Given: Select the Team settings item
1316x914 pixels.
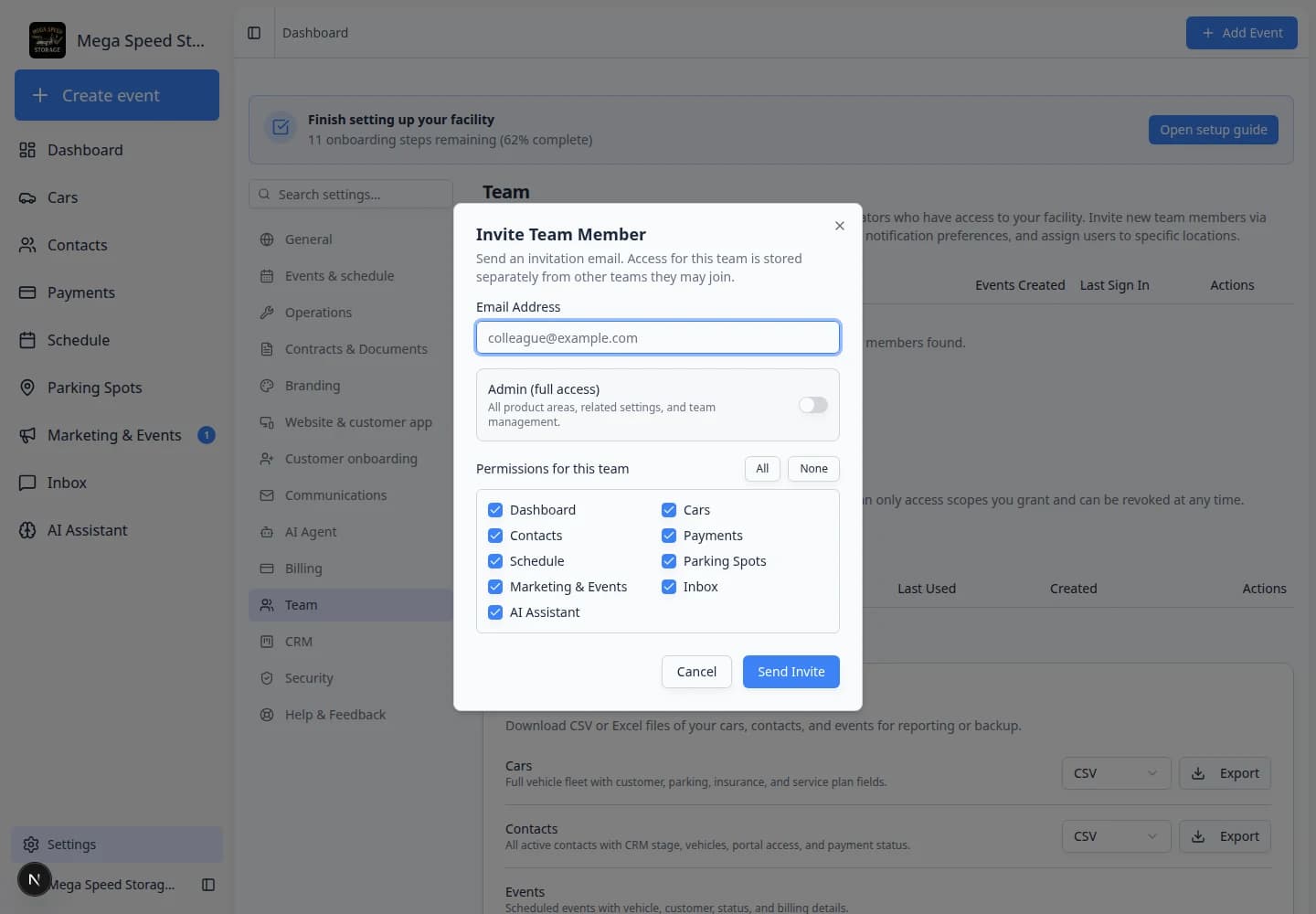Looking at the screenshot, I should (x=351, y=605).
